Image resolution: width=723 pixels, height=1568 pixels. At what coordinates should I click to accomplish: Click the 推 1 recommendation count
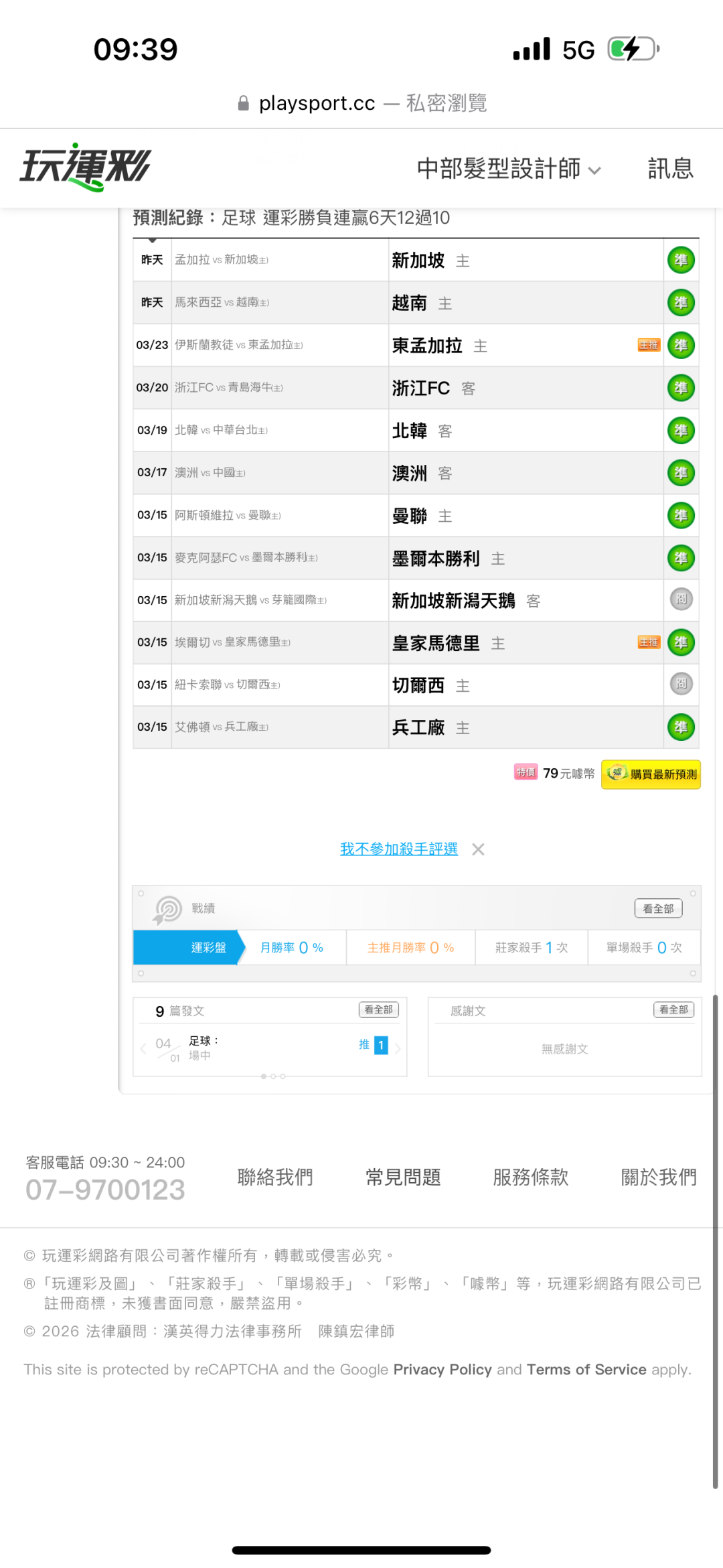click(373, 1046)
